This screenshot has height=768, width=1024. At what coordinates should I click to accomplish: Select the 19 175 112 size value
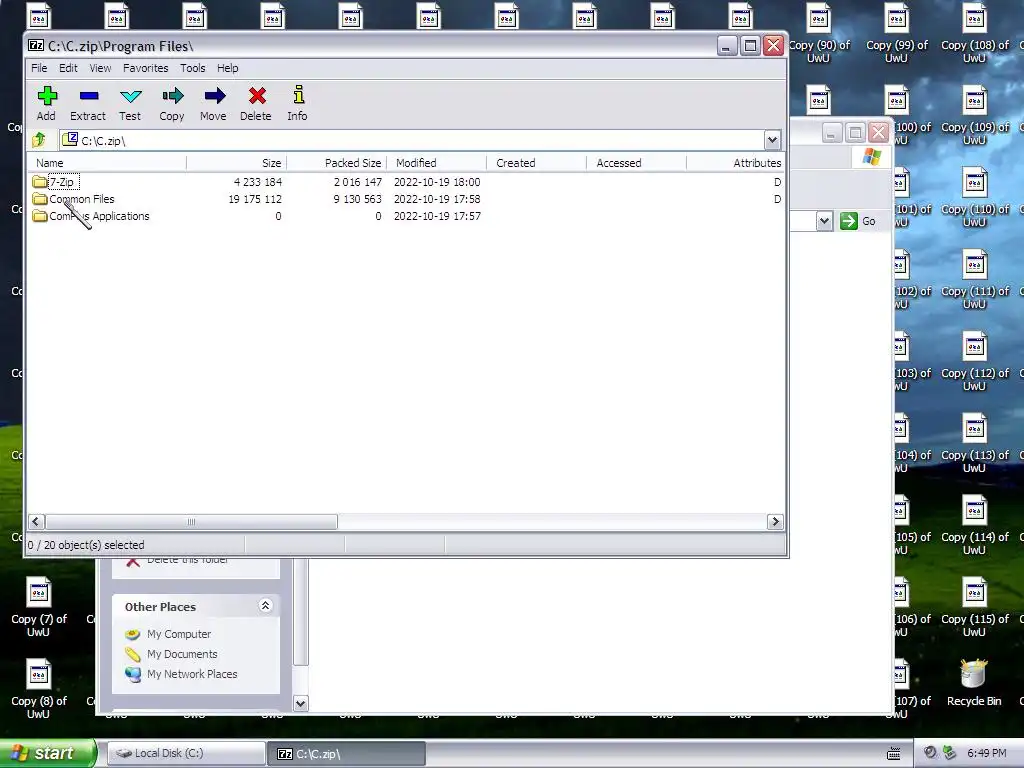(255, 199)
